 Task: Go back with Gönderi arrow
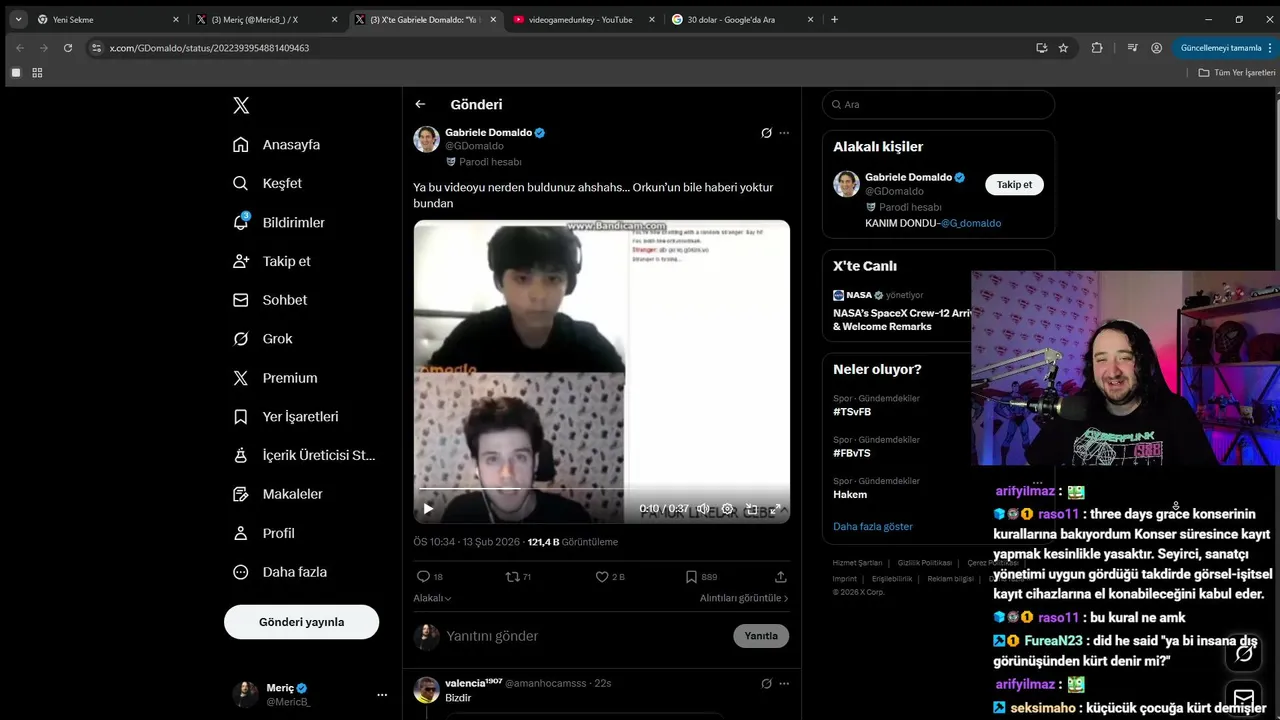pyautogui.click(x=420, y=104)
